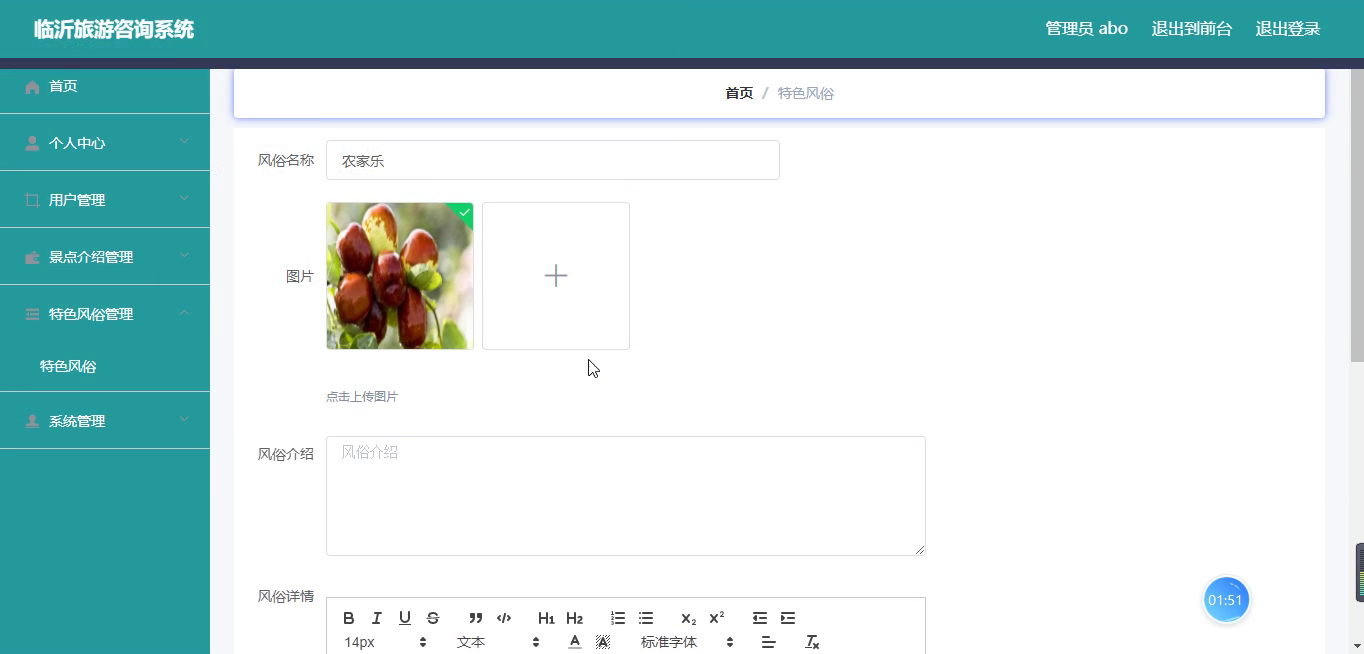This screenshot has height=654, width=1364.
Task: Toggle italic formatting in the editor
Action: click(x=377, y=618)
